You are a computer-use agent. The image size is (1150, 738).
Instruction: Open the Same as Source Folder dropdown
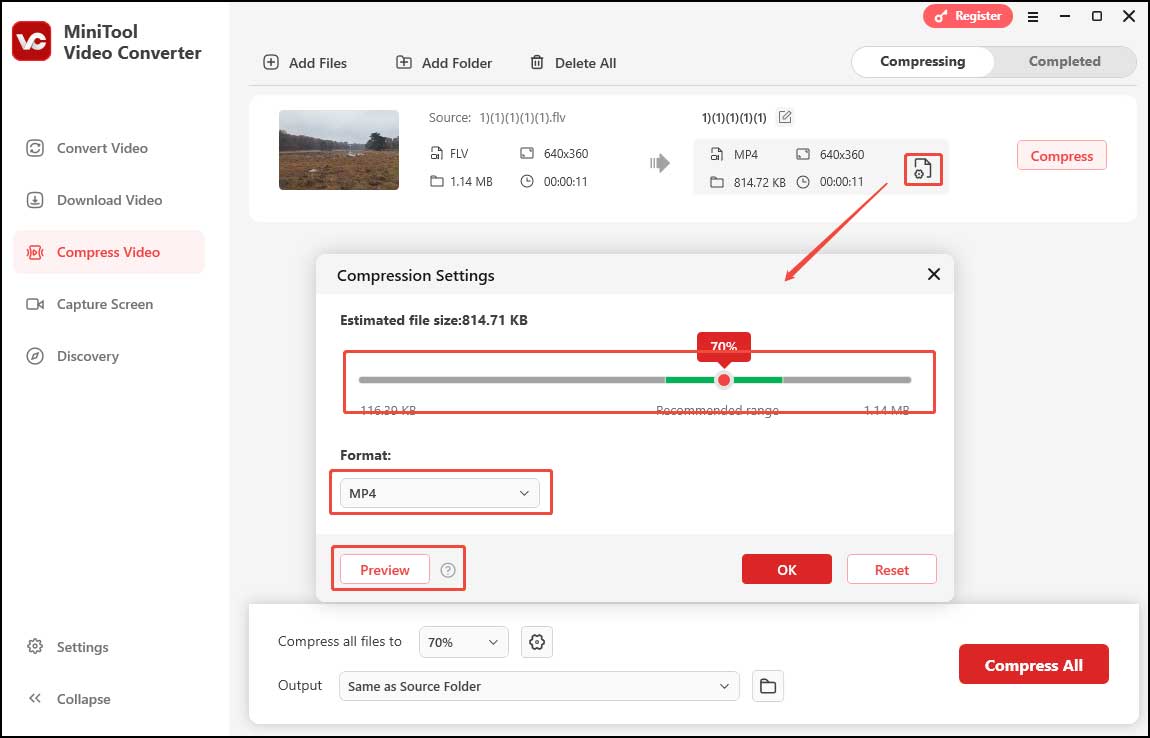pyautogui.click(x=539, y=686)
